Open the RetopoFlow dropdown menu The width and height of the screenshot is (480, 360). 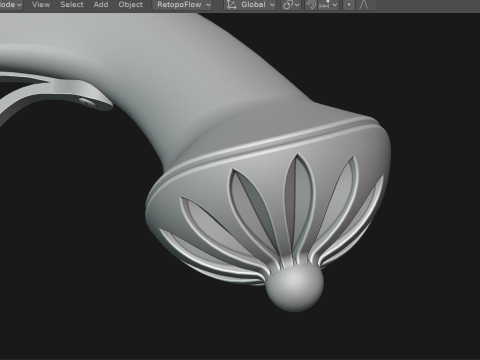point(182,5)
